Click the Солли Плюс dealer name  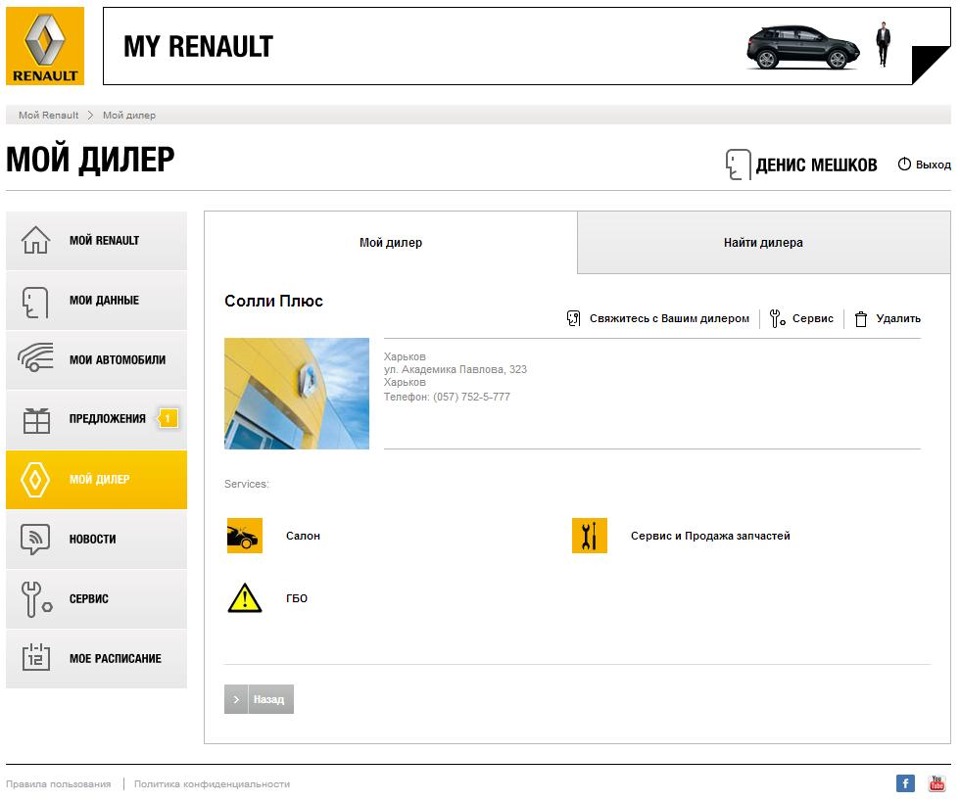(x=273, y=301)
